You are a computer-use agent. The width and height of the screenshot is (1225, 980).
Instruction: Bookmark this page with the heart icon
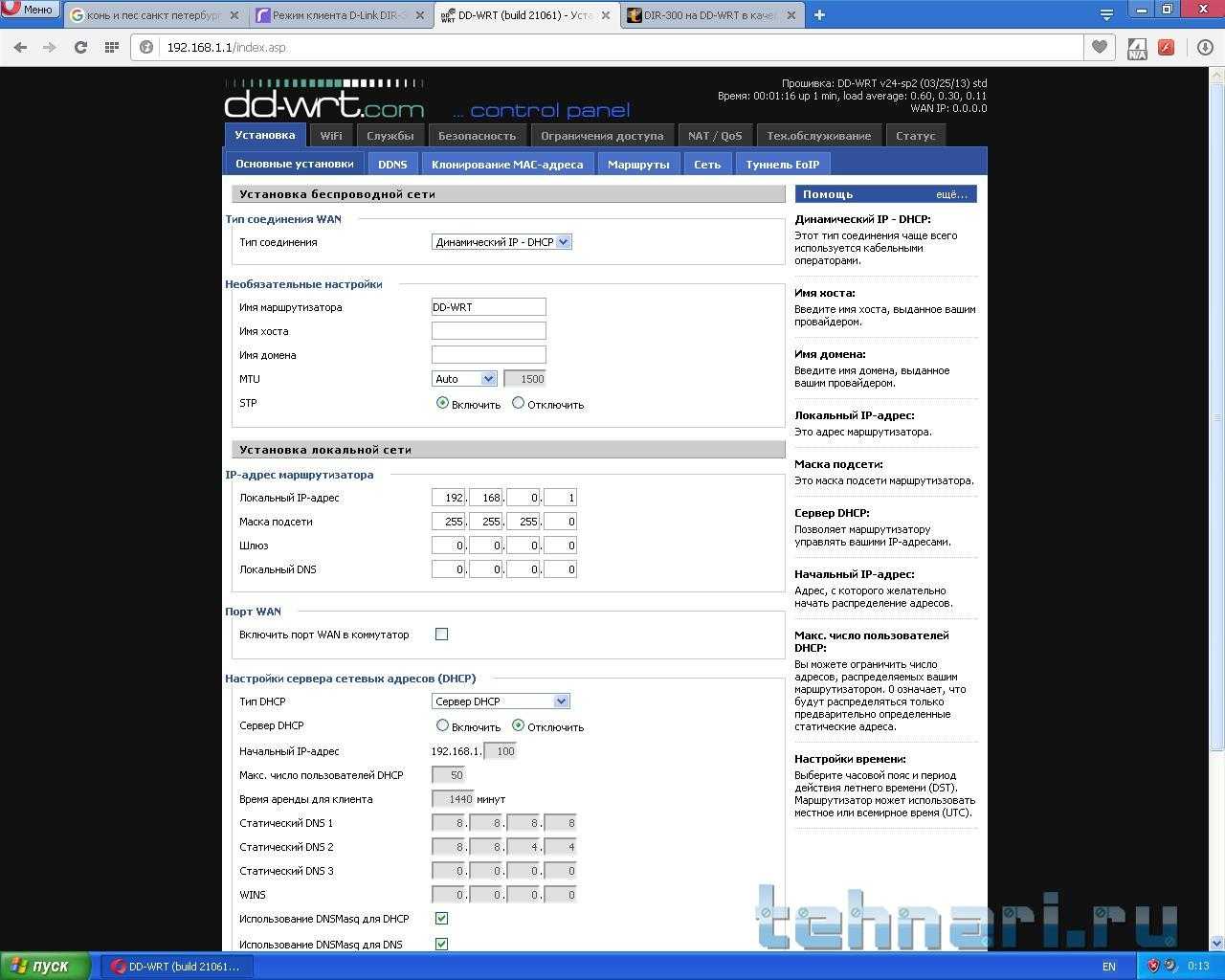click(1100, 47)
